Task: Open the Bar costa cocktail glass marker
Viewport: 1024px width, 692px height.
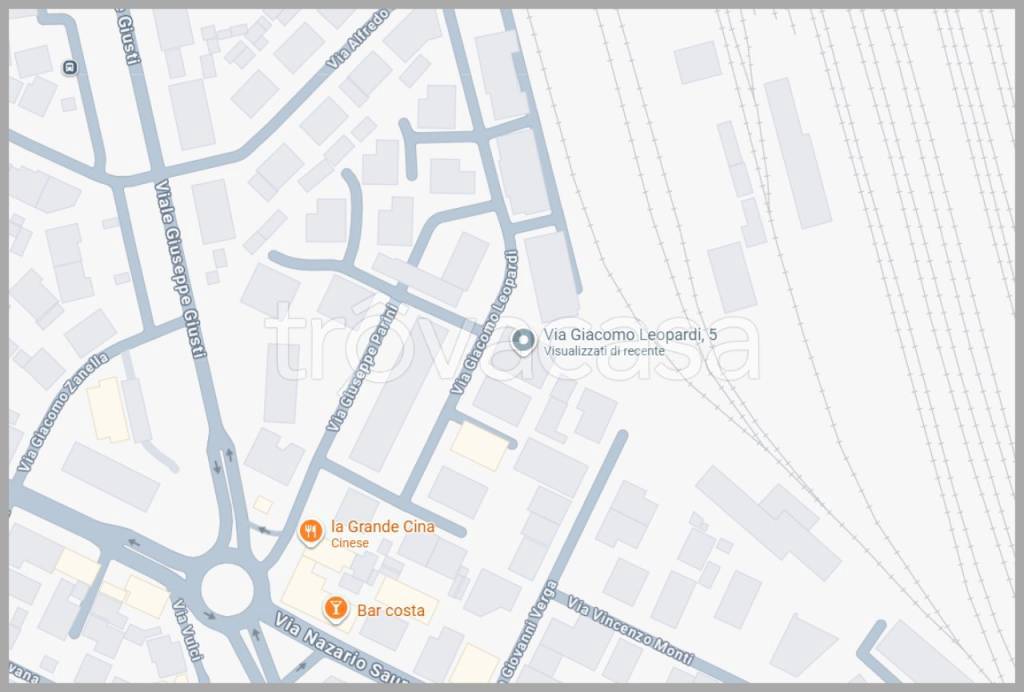Action: [x=337, y=609]
